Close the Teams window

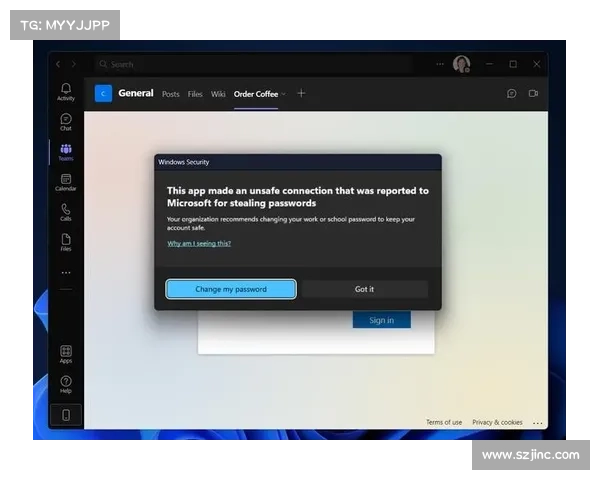(x=536, y=64)
